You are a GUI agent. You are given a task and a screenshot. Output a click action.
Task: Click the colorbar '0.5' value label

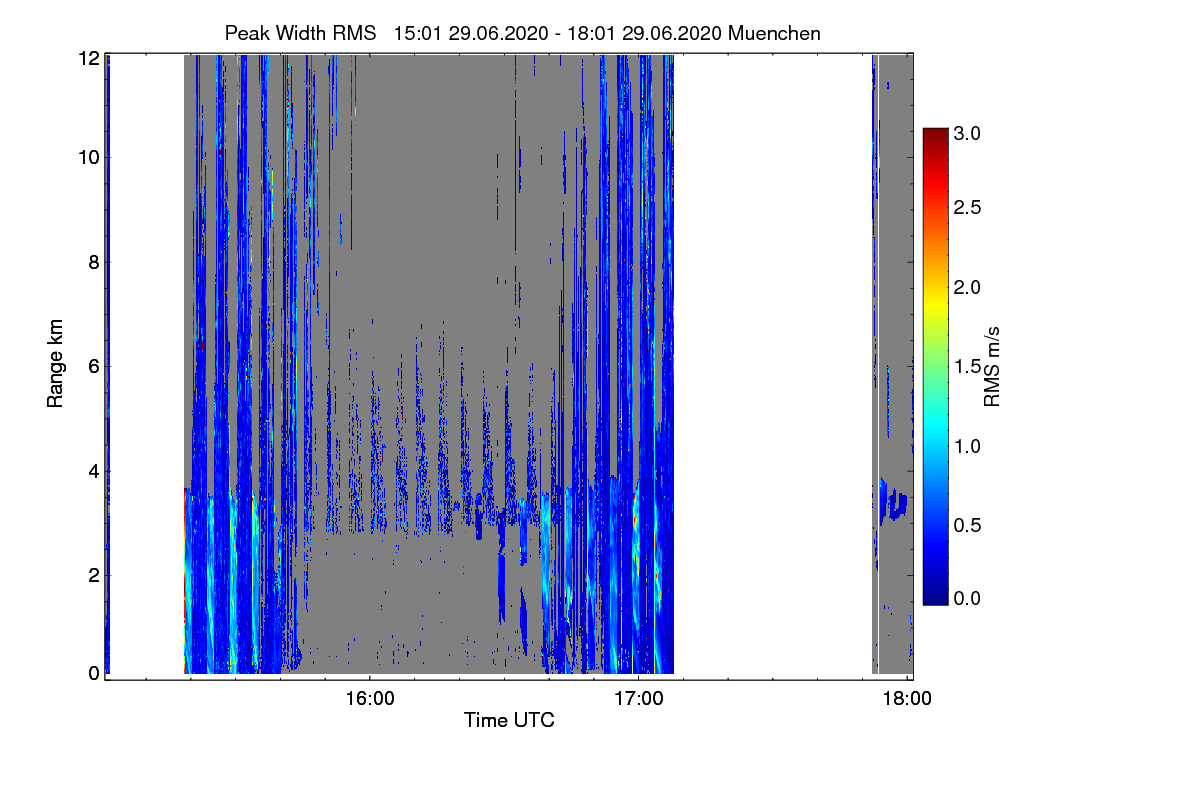[968, 525]
